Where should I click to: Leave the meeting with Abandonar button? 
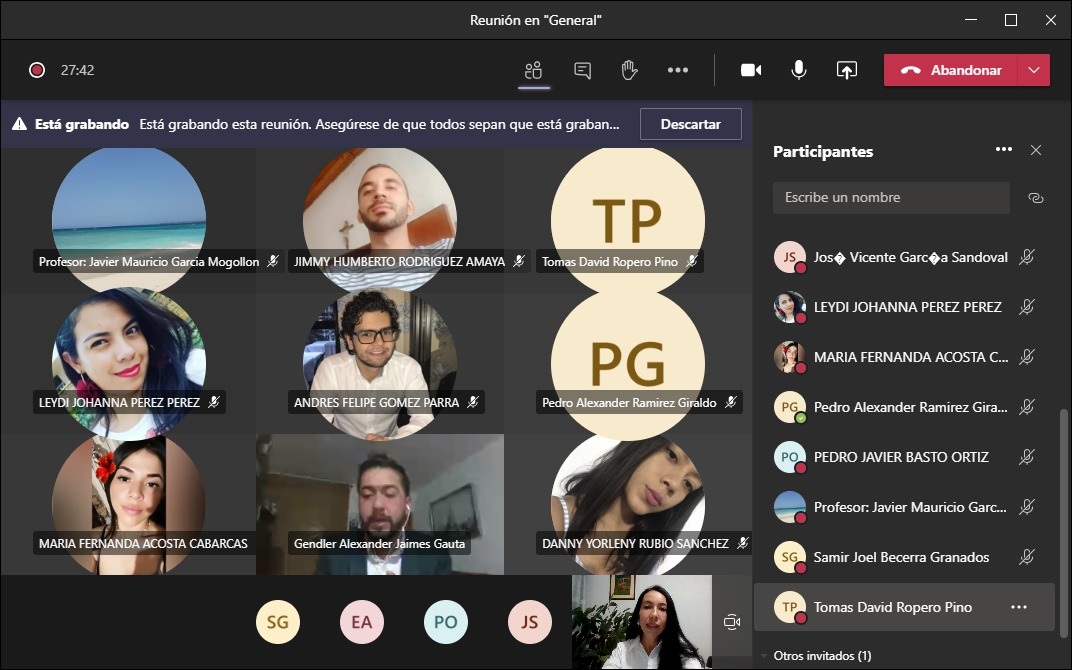[x=951, y=70]
